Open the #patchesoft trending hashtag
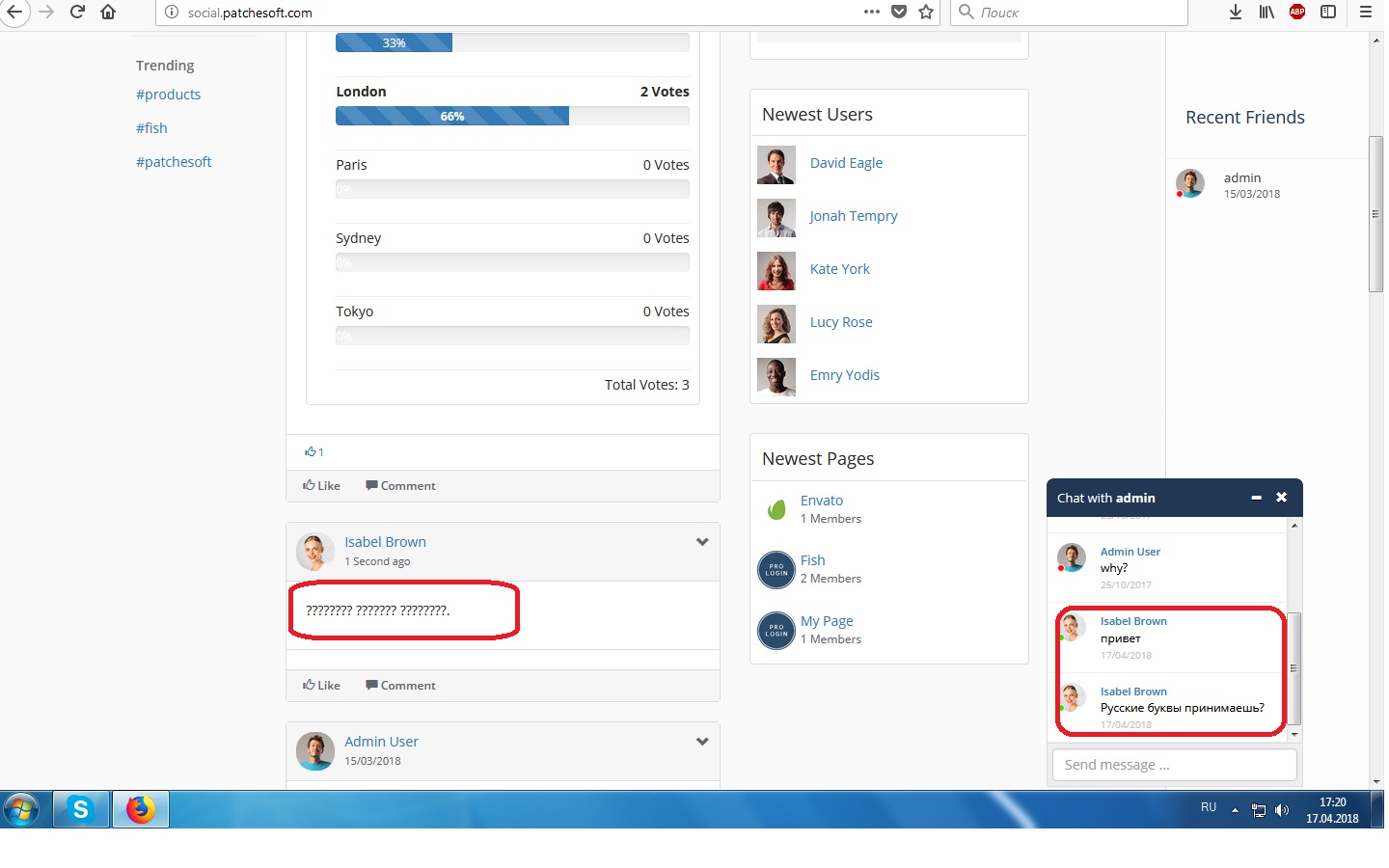Screen dimensions: 1389x868 (174, 162)
